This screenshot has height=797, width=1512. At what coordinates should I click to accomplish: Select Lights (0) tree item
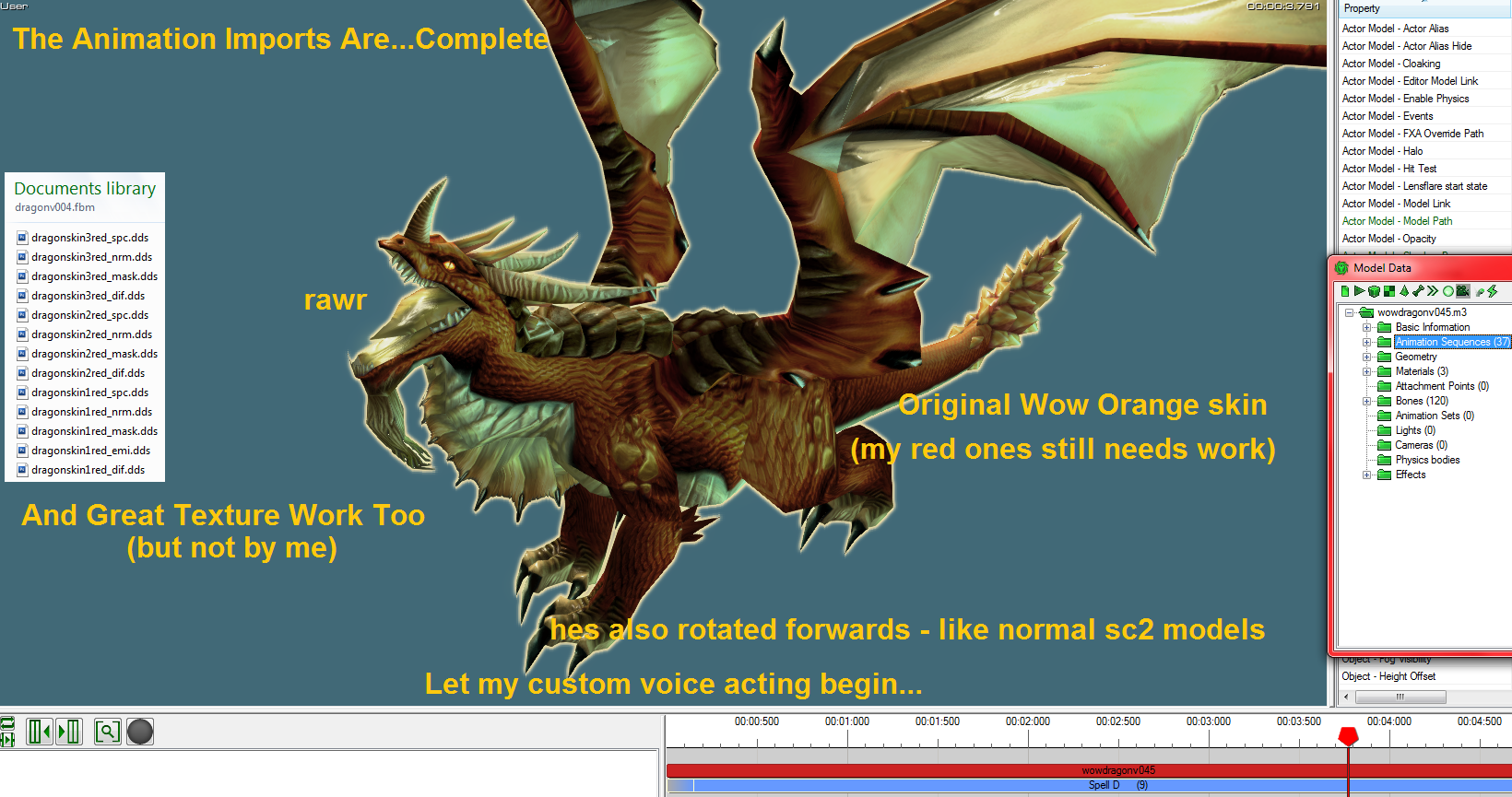[x=1415, y=430]
